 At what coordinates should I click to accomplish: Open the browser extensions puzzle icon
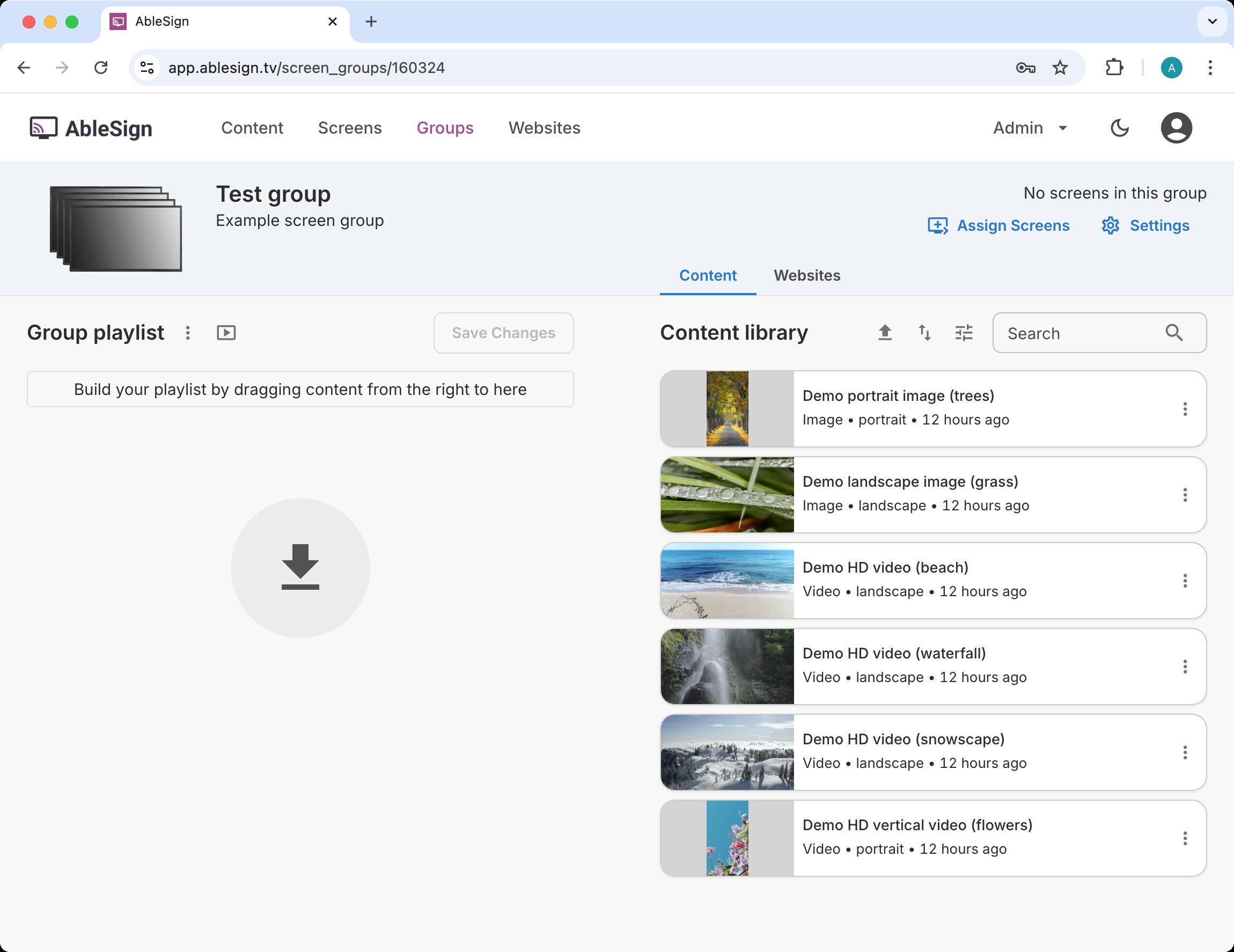1114,68
